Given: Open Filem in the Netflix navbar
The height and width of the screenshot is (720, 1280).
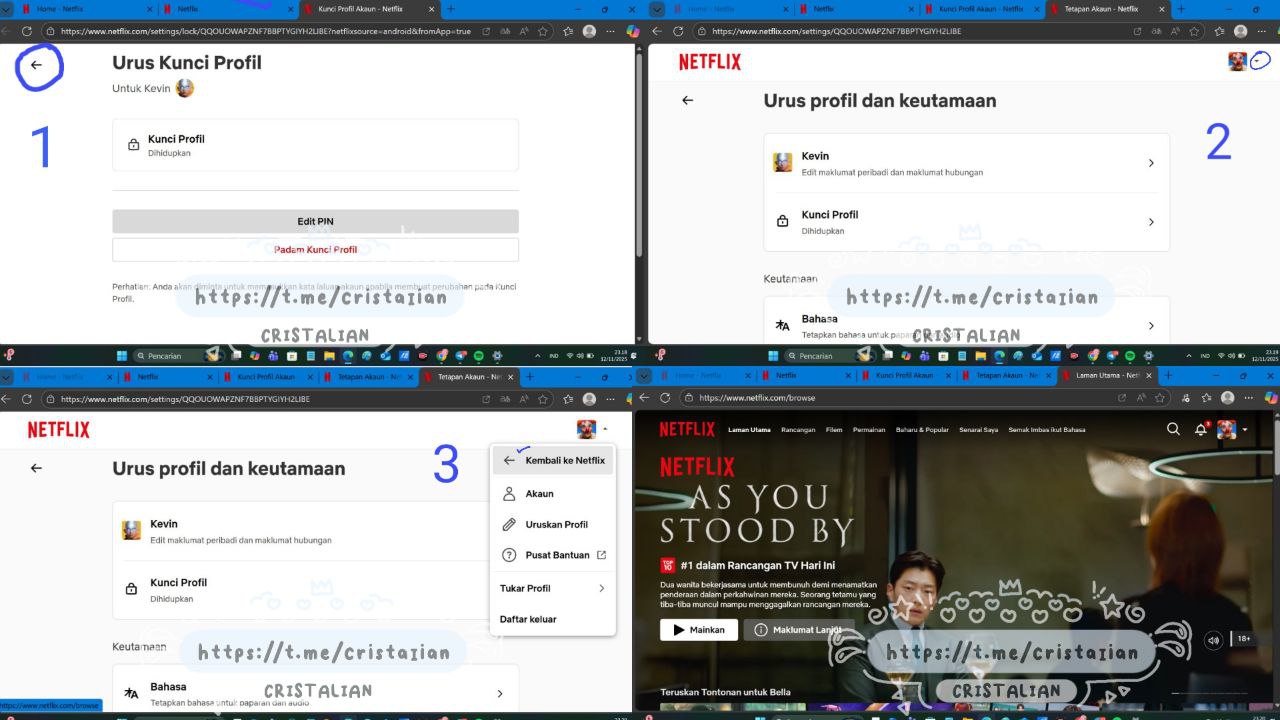Looking at the screenshot, I should click(x=834, y=430).
